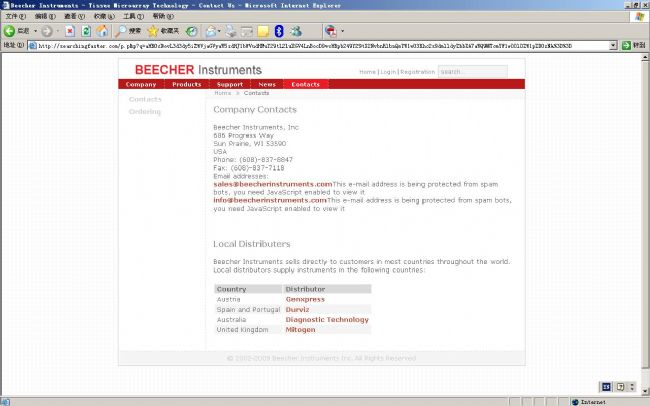Switch to the Support navigation tab

point(230,84)
